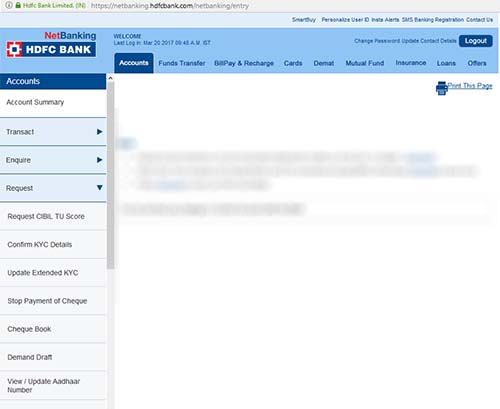This screenshot has width=500, height=409.
Task: Open Account Summary in sidebar
Action: [x=53, y=102]
